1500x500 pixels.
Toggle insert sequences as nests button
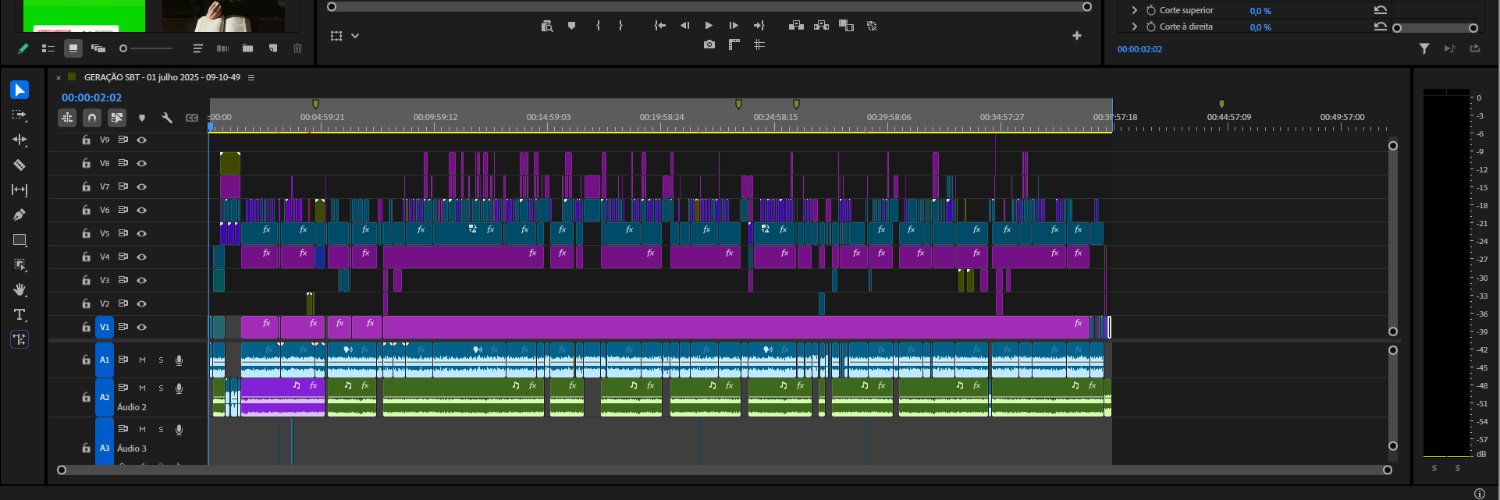pyautogui.click(x=67, y=118)
